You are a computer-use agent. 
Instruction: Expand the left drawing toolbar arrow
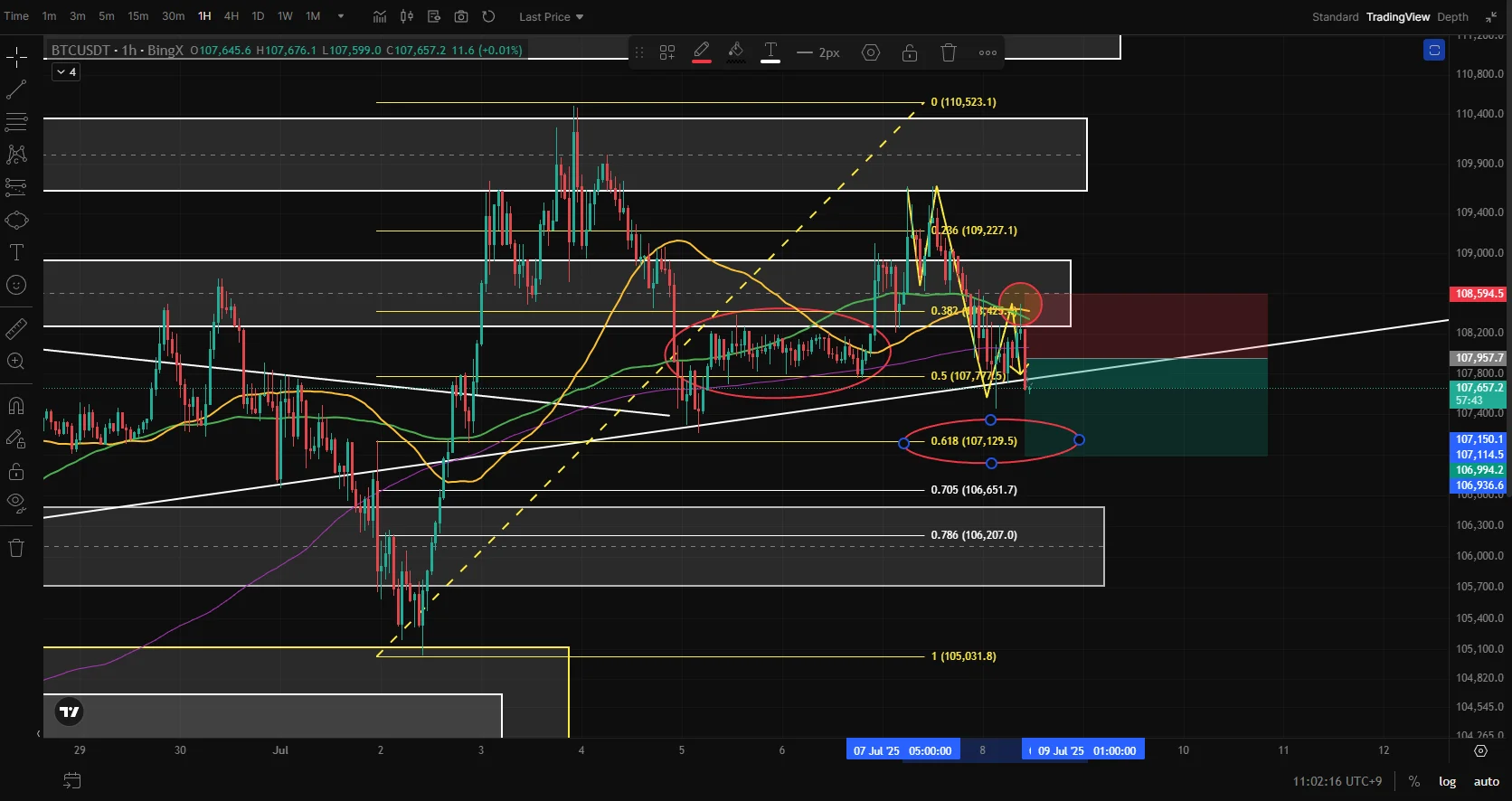click(x=38, y=733)
